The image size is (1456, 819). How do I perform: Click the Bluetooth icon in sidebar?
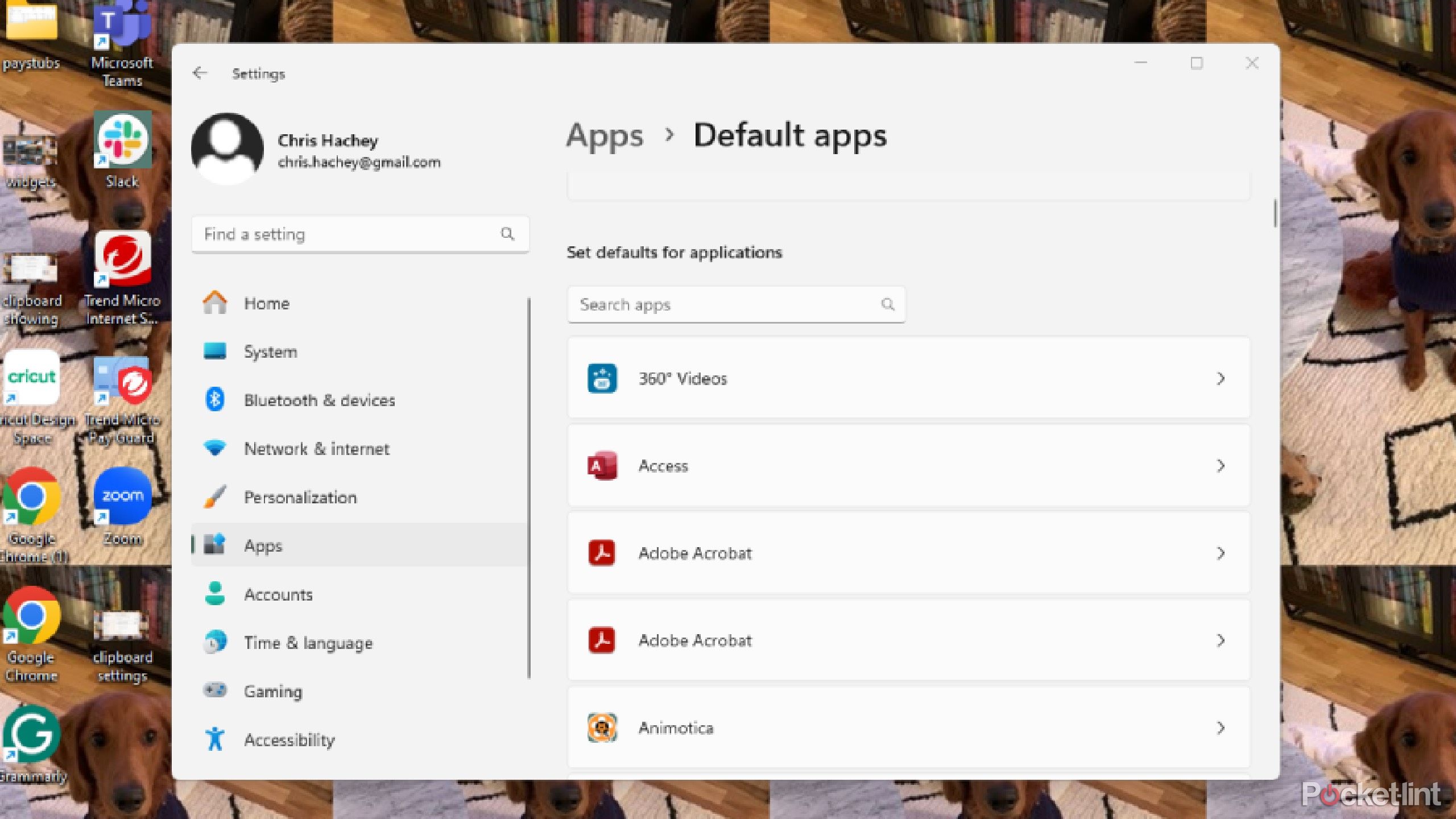point(215,400)
